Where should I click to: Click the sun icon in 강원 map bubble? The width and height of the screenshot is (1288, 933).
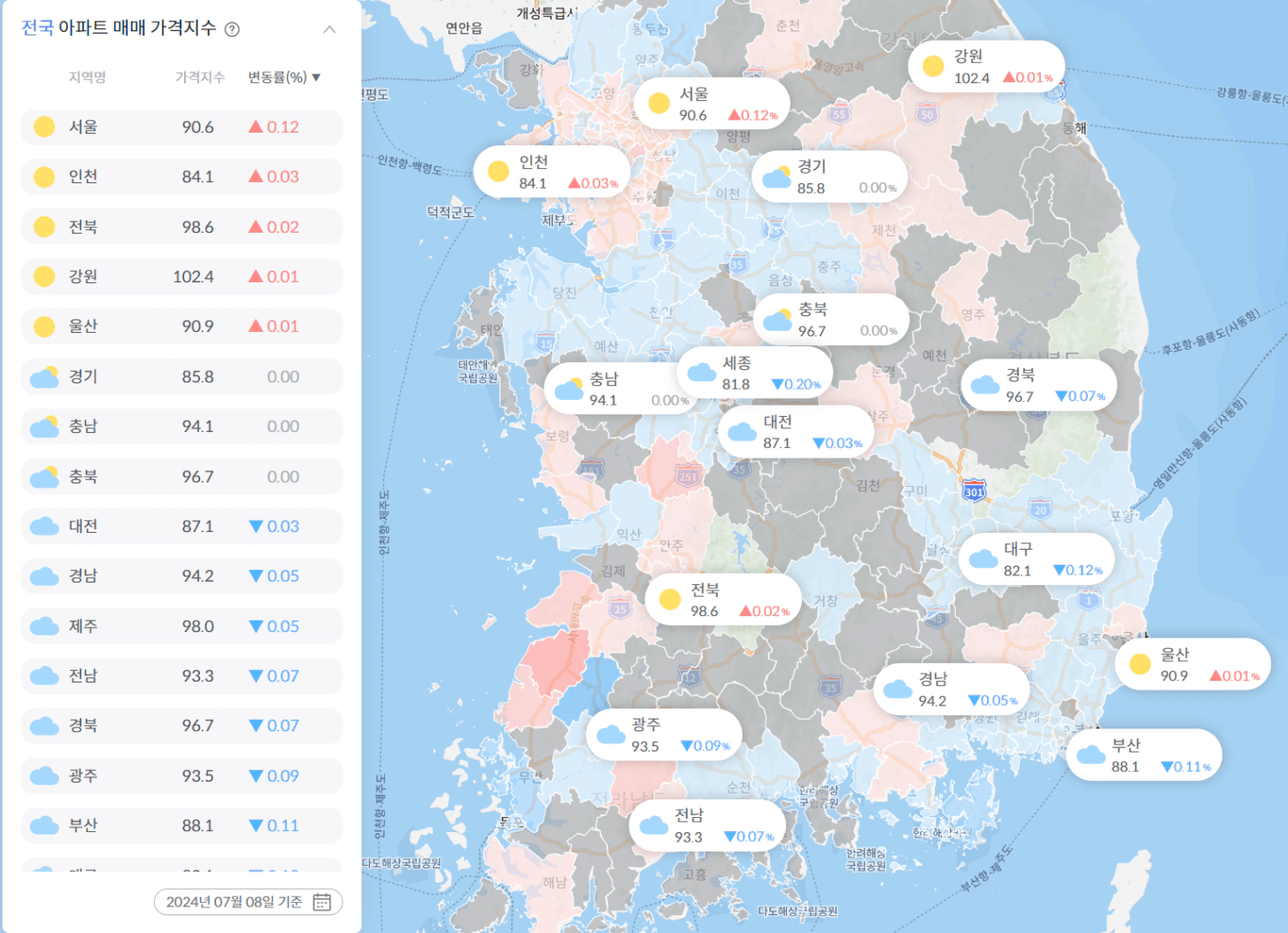tap(933, 66)
